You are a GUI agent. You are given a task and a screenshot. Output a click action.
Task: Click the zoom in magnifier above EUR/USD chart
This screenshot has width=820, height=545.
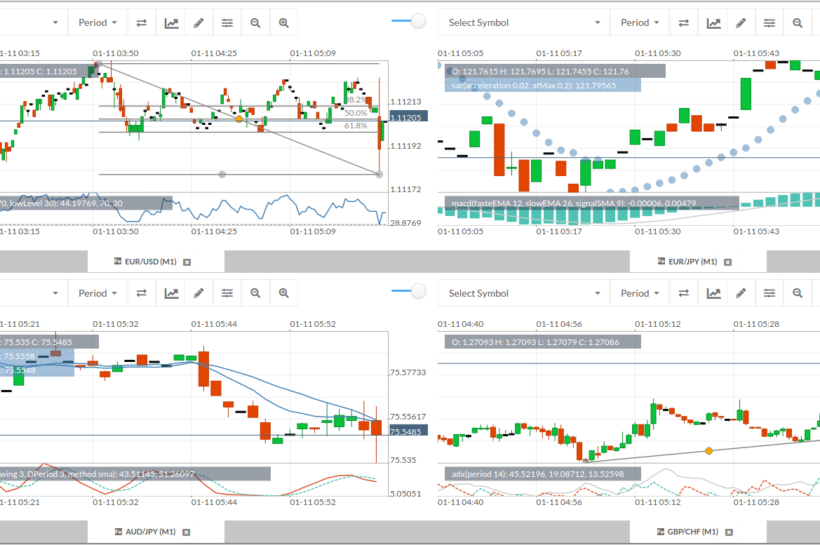[284, 22]
